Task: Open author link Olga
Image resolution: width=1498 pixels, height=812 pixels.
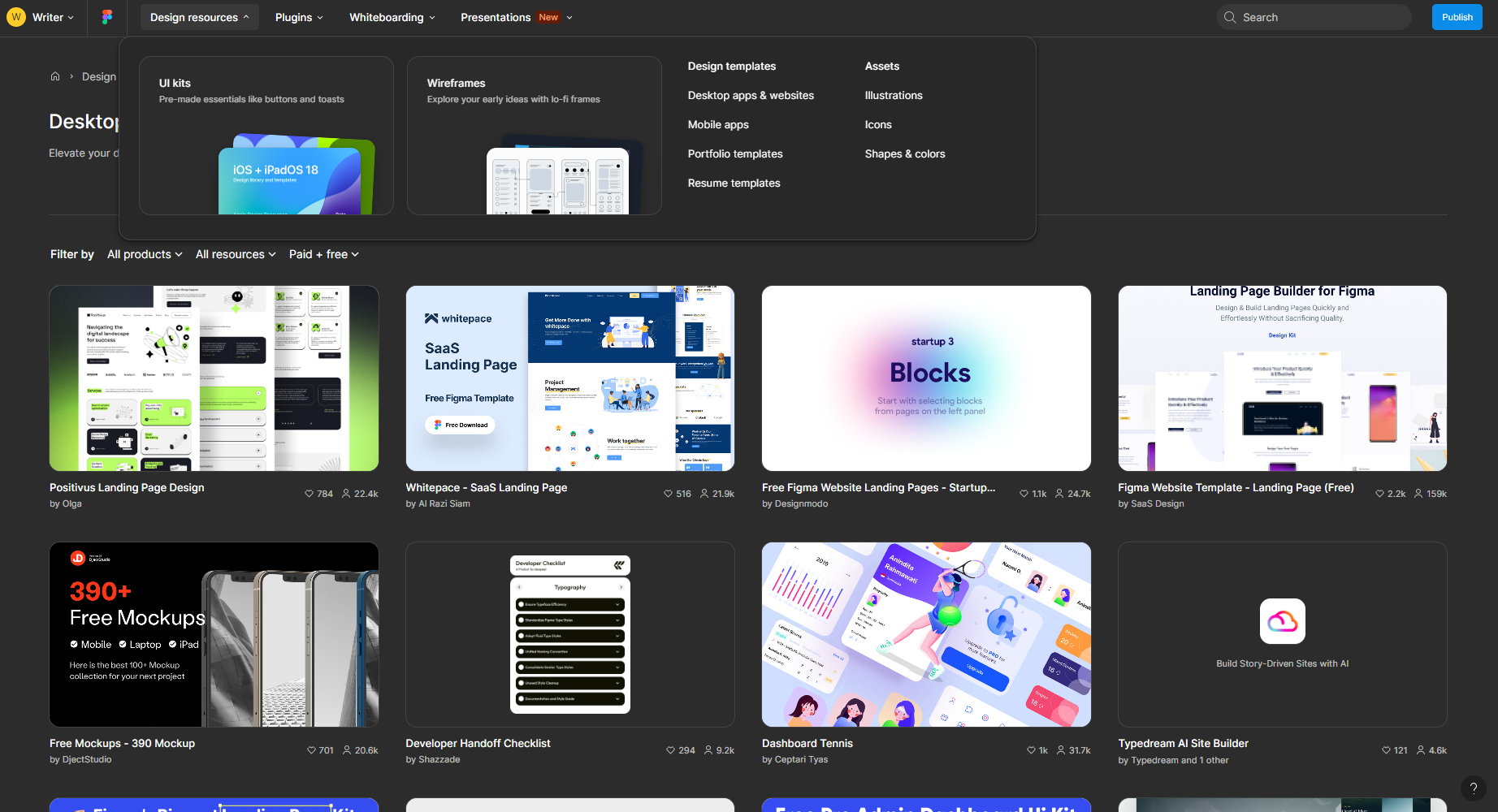Action: click(x=71, y=503)
